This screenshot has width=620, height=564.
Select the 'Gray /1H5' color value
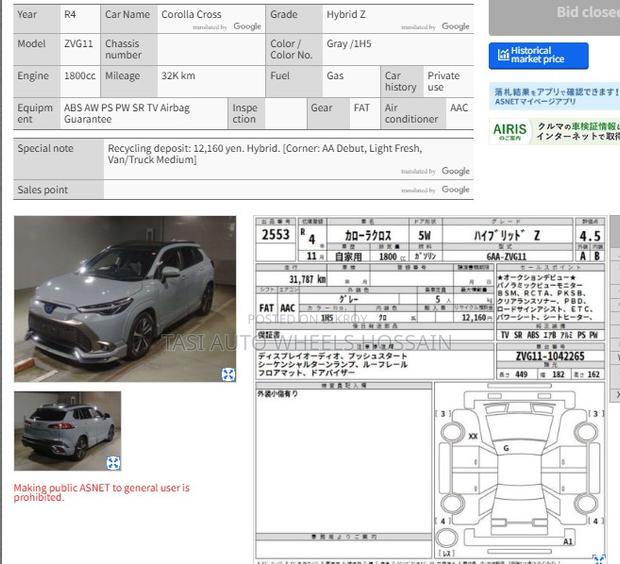click(x=349, y=44)
